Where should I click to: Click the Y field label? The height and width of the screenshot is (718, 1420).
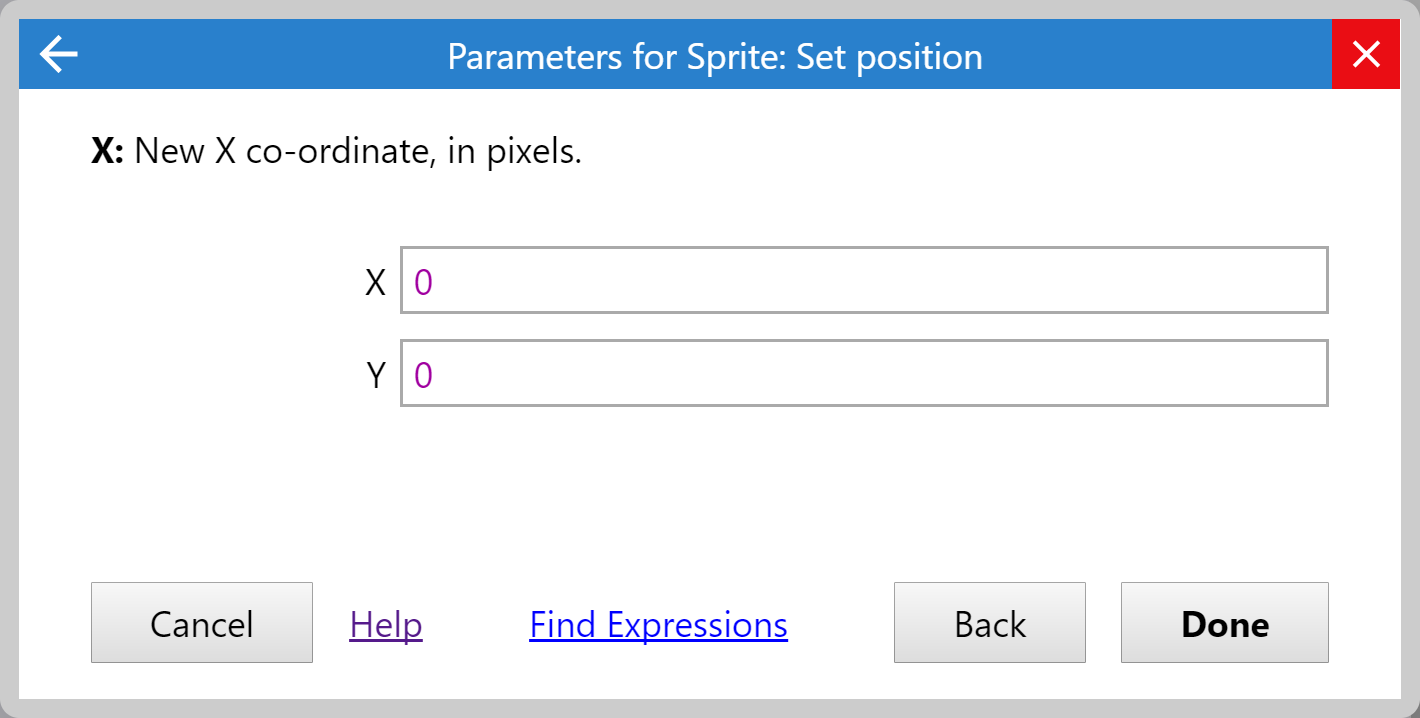click(376, 375)
